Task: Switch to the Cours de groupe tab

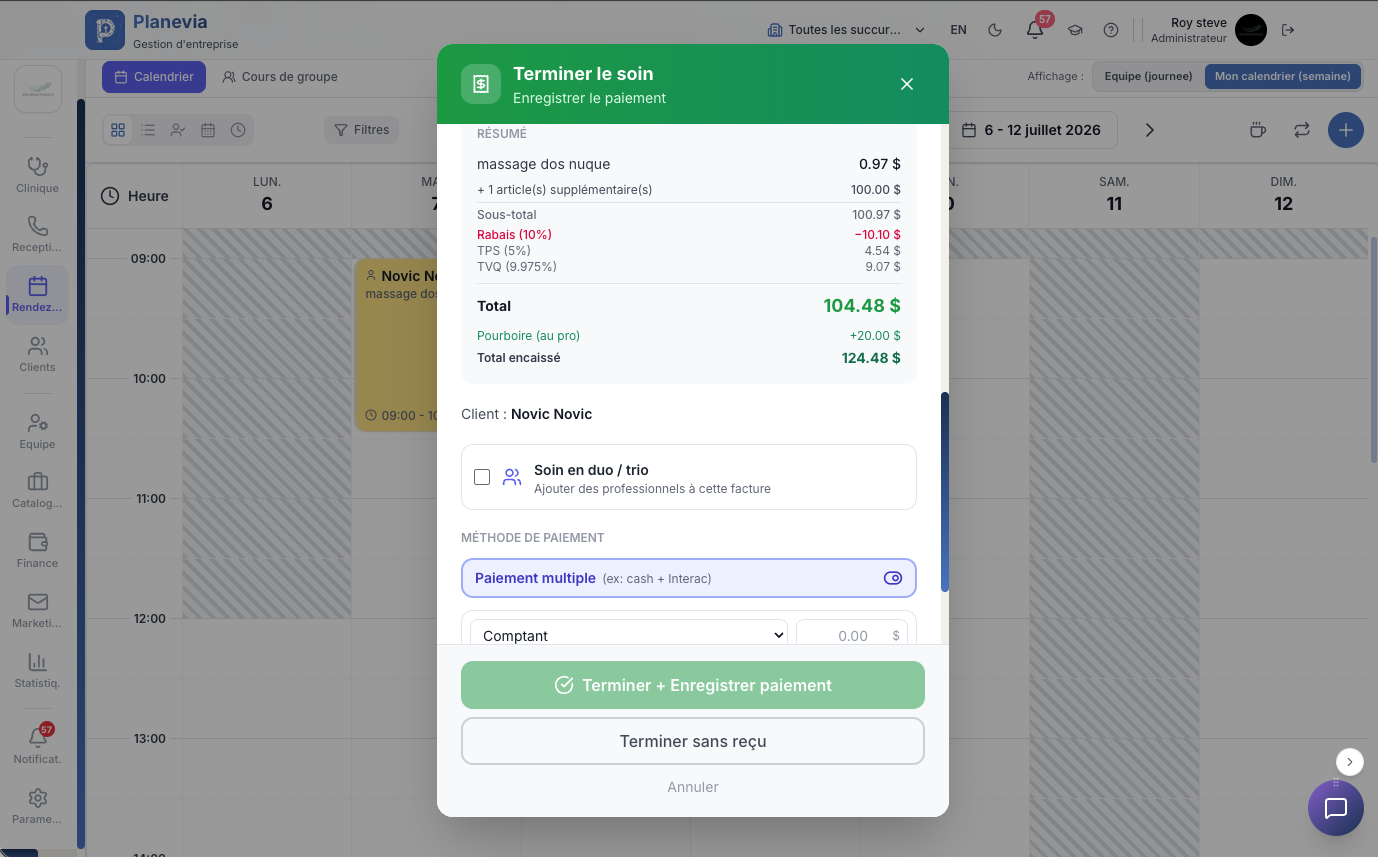Action: (280, 77)
